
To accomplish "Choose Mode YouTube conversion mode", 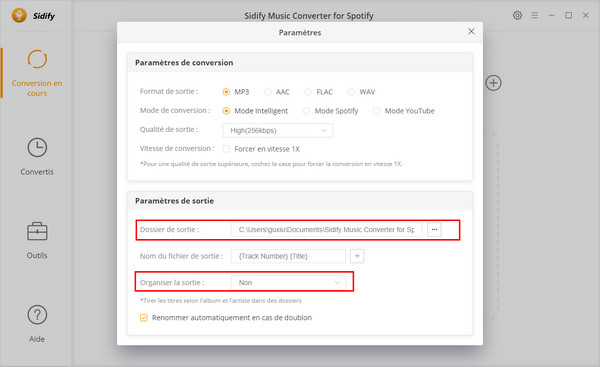I will 377,111.
